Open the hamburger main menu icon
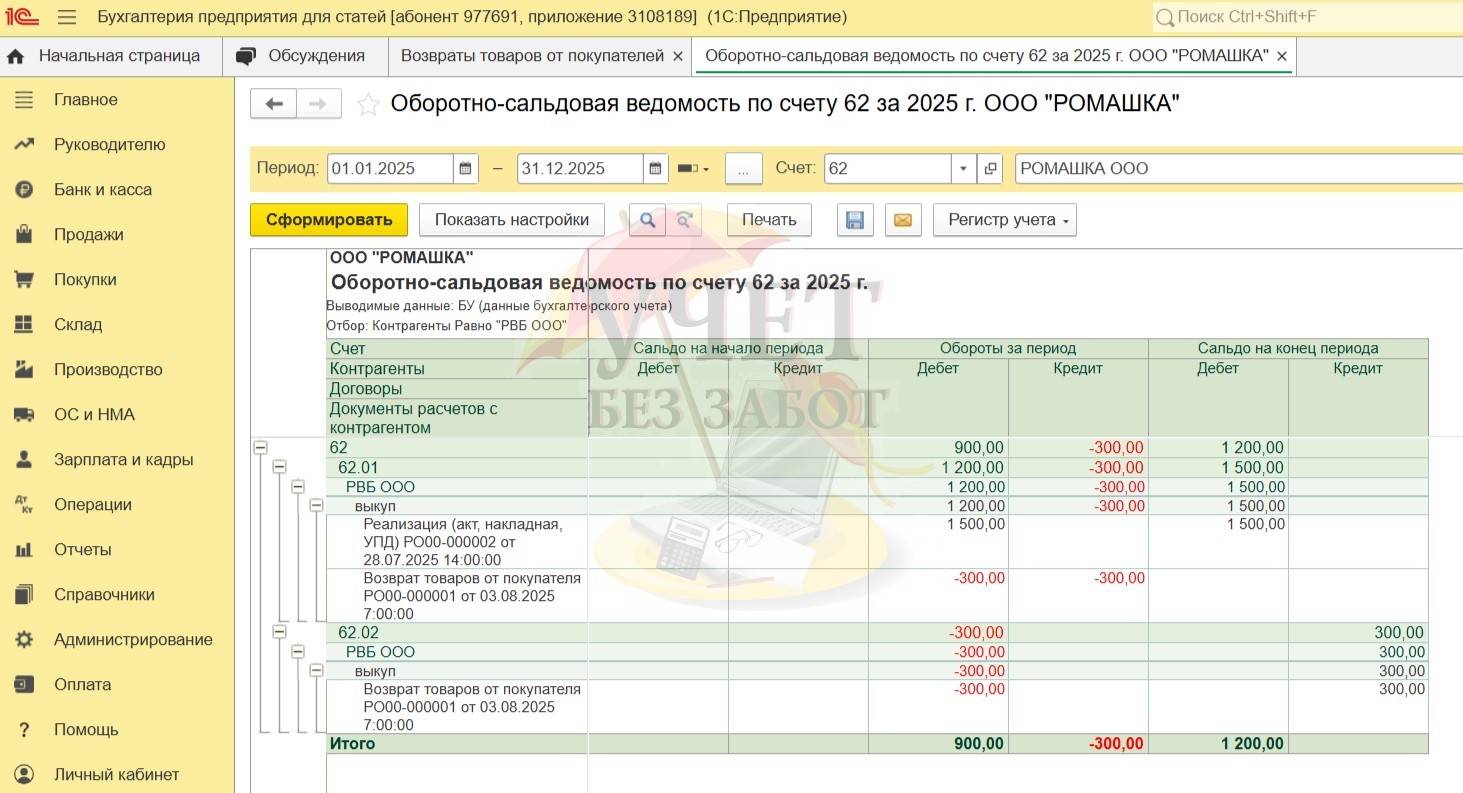 (x=67, y=17)
